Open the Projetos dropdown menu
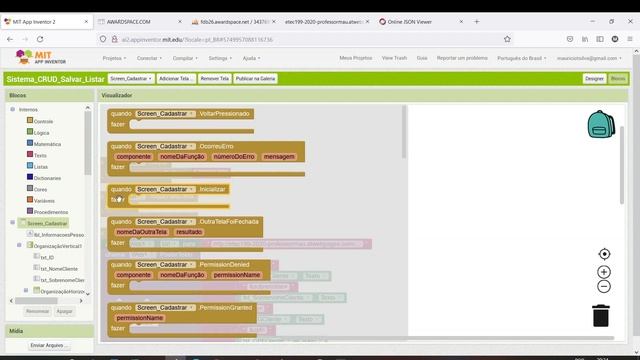The image size is (640, 360). 114,58
